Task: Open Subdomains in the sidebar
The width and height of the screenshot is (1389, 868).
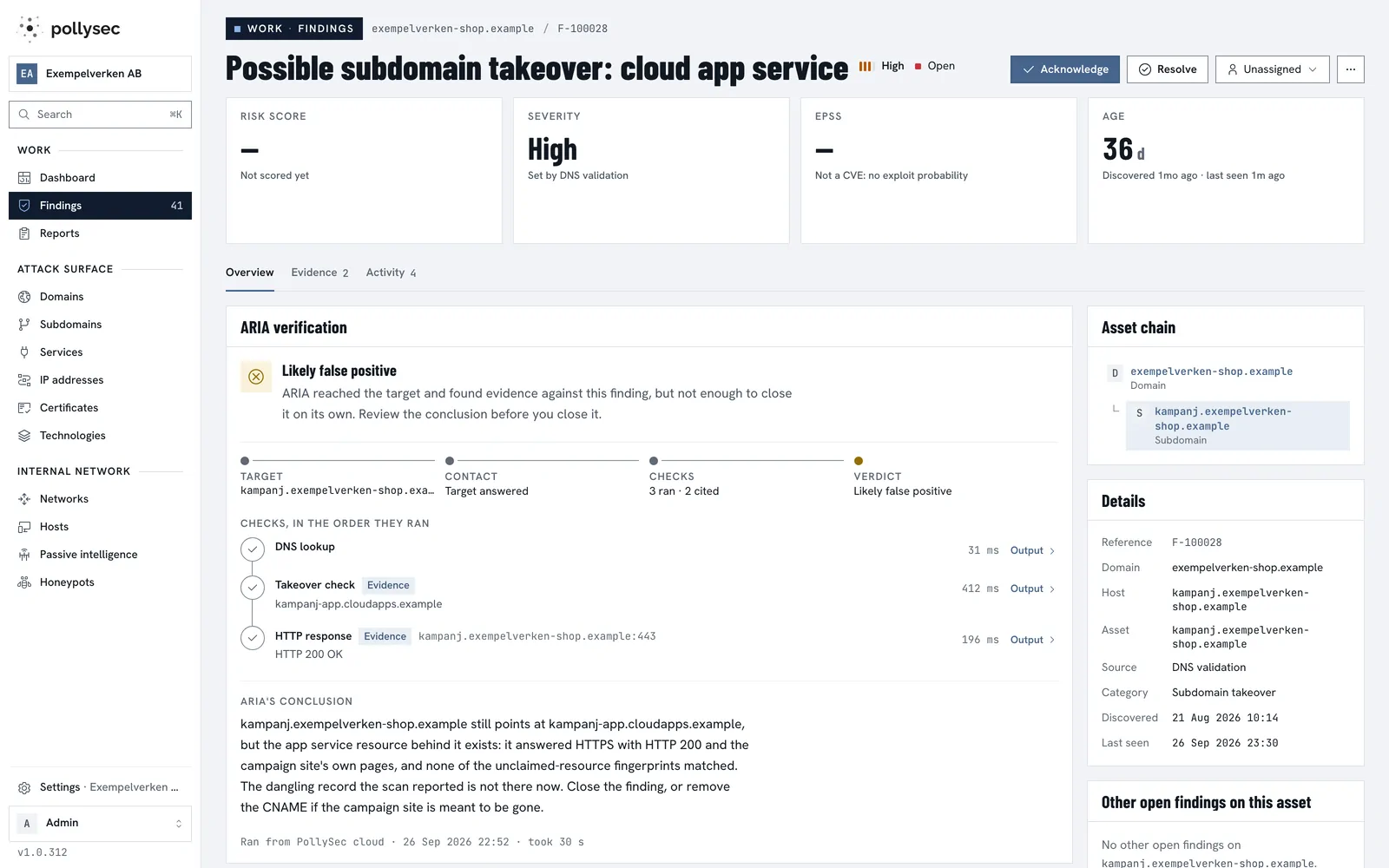Action: (100, 325)
